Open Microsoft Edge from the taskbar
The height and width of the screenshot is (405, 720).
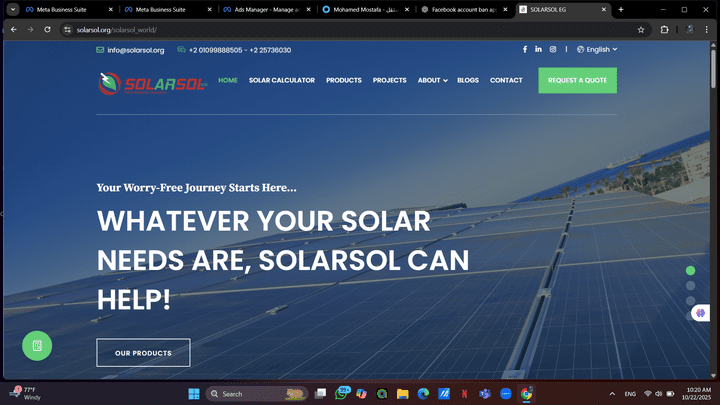tap(423, 394)
